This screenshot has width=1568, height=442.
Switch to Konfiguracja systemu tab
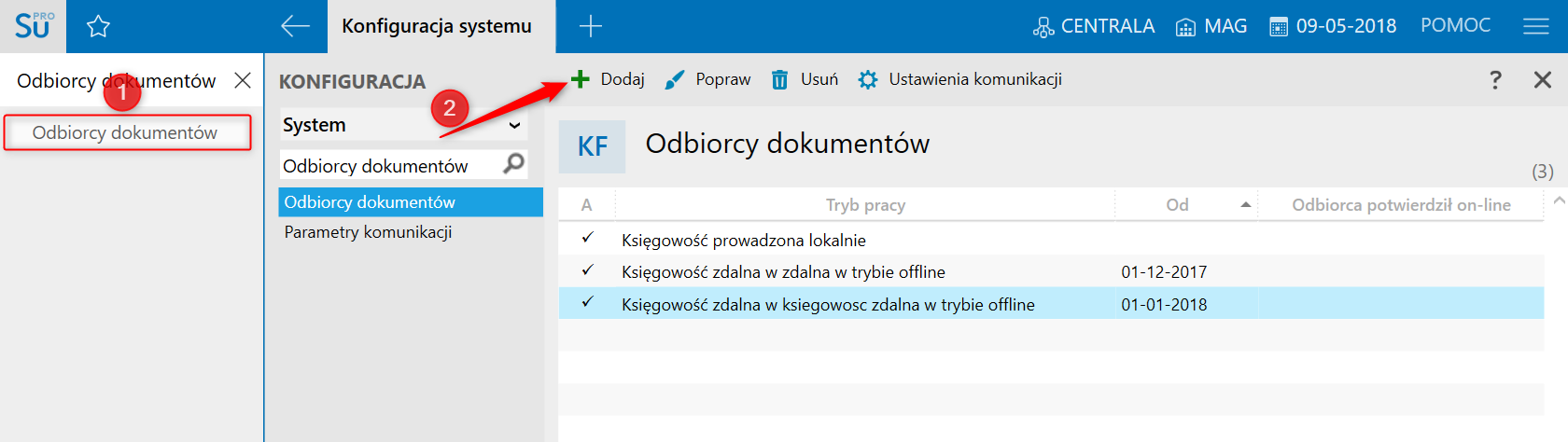[x=437, y=26]
